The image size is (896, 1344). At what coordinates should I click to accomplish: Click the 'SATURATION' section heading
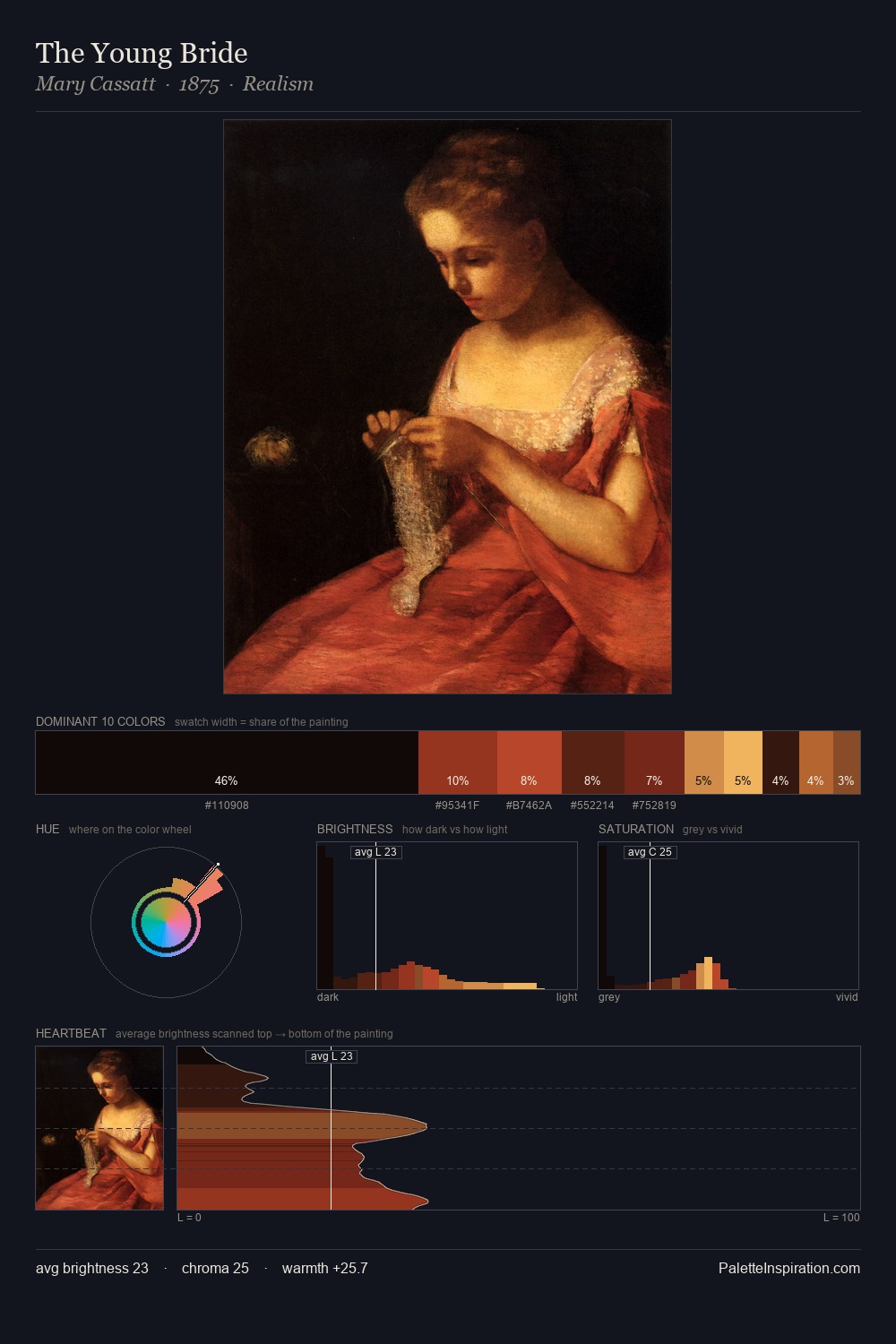tap(636, 829)
